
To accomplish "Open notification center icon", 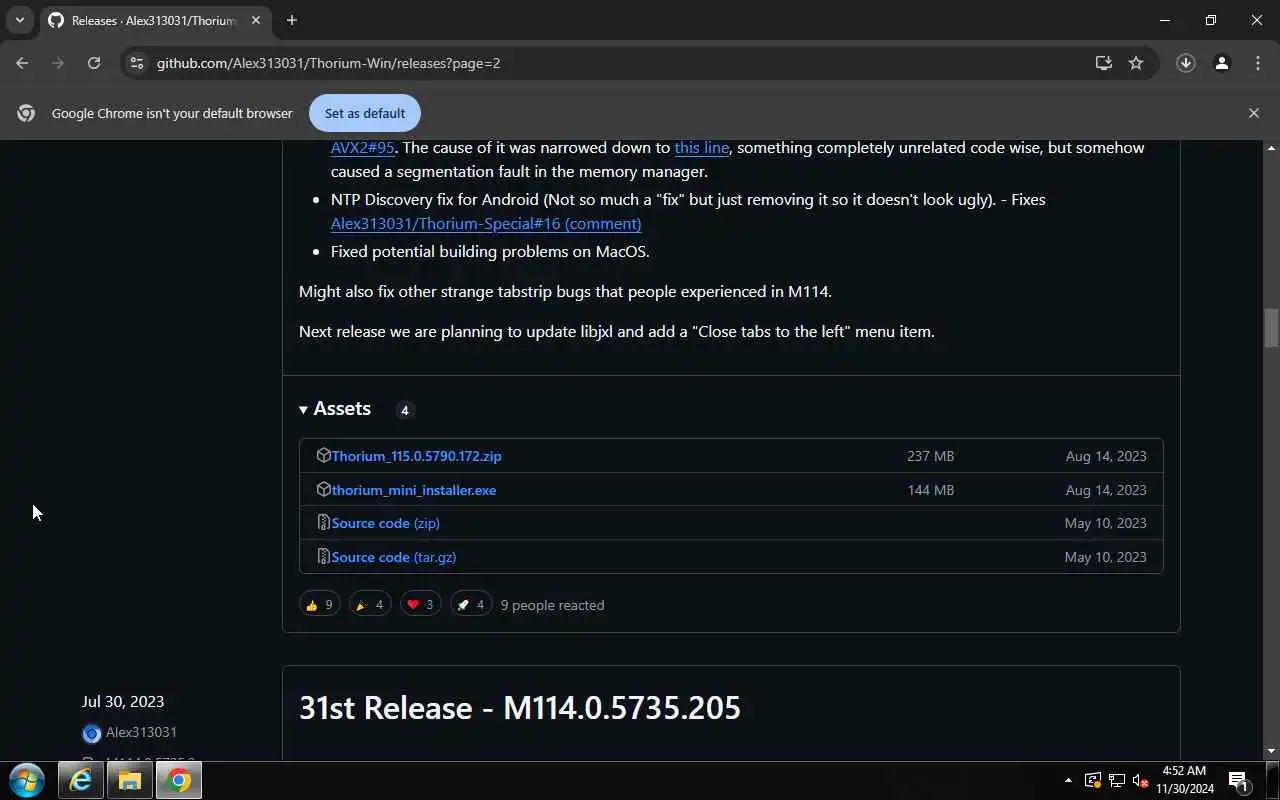I will click(1238, 780).
